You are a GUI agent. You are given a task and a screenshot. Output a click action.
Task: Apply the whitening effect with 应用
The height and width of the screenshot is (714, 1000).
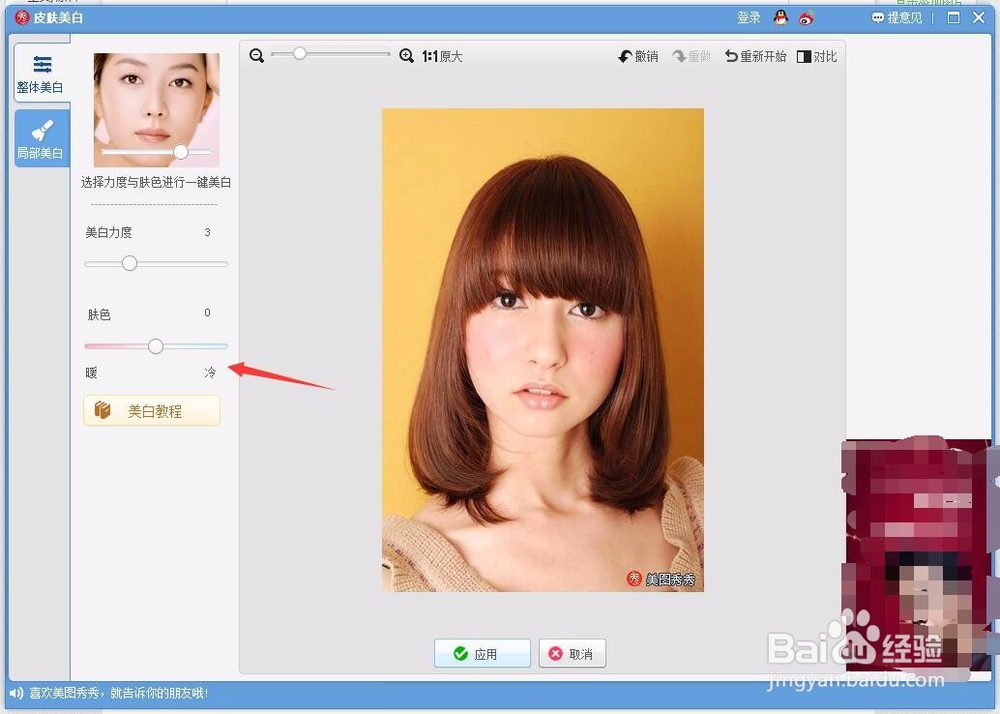pos(482,653)
